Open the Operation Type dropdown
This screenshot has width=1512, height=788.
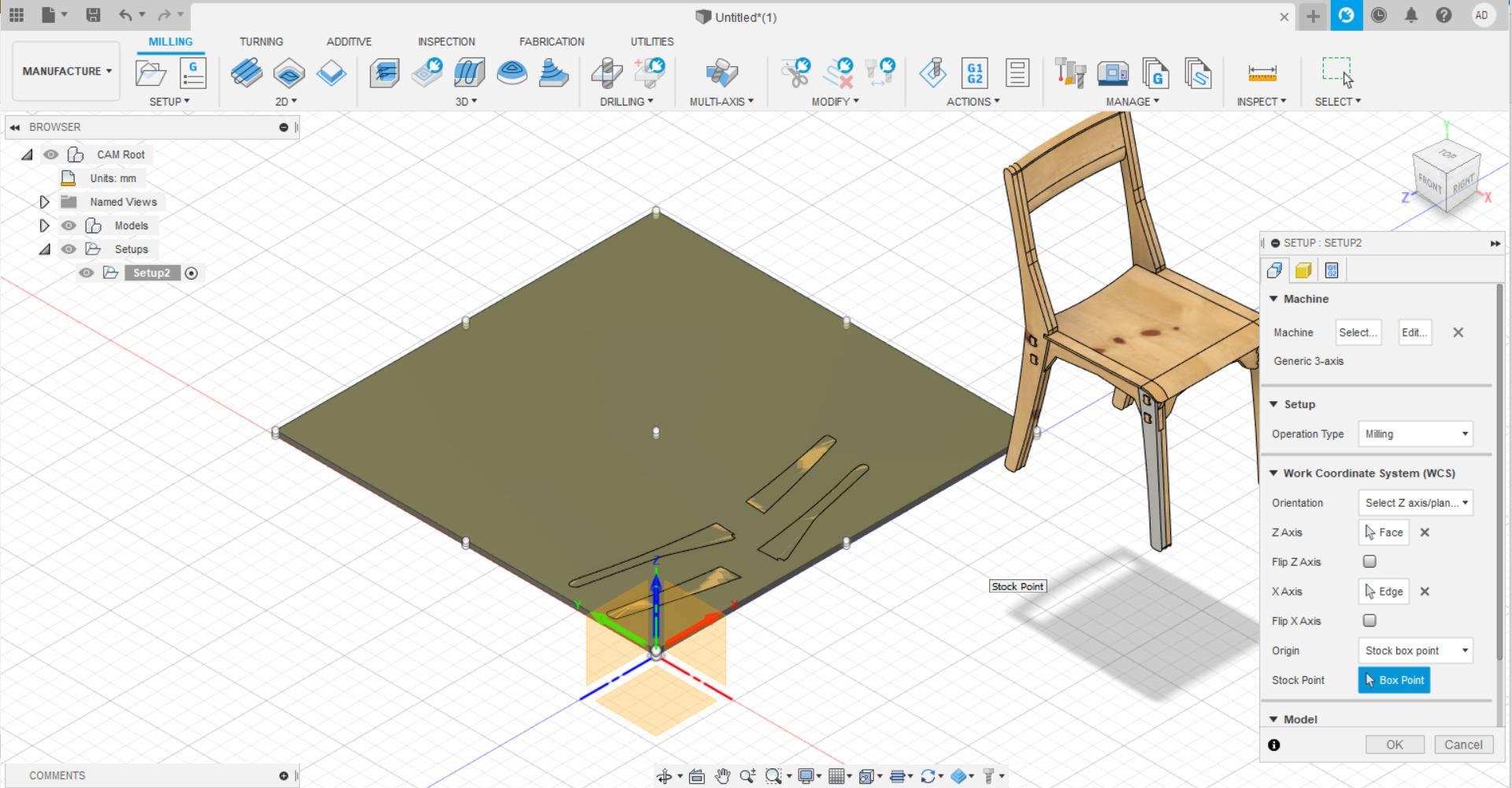[x=1416, y=433]
